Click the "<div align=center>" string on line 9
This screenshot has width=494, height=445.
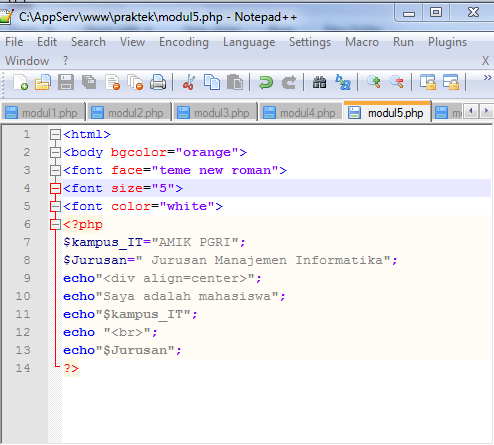click(175, 278)
